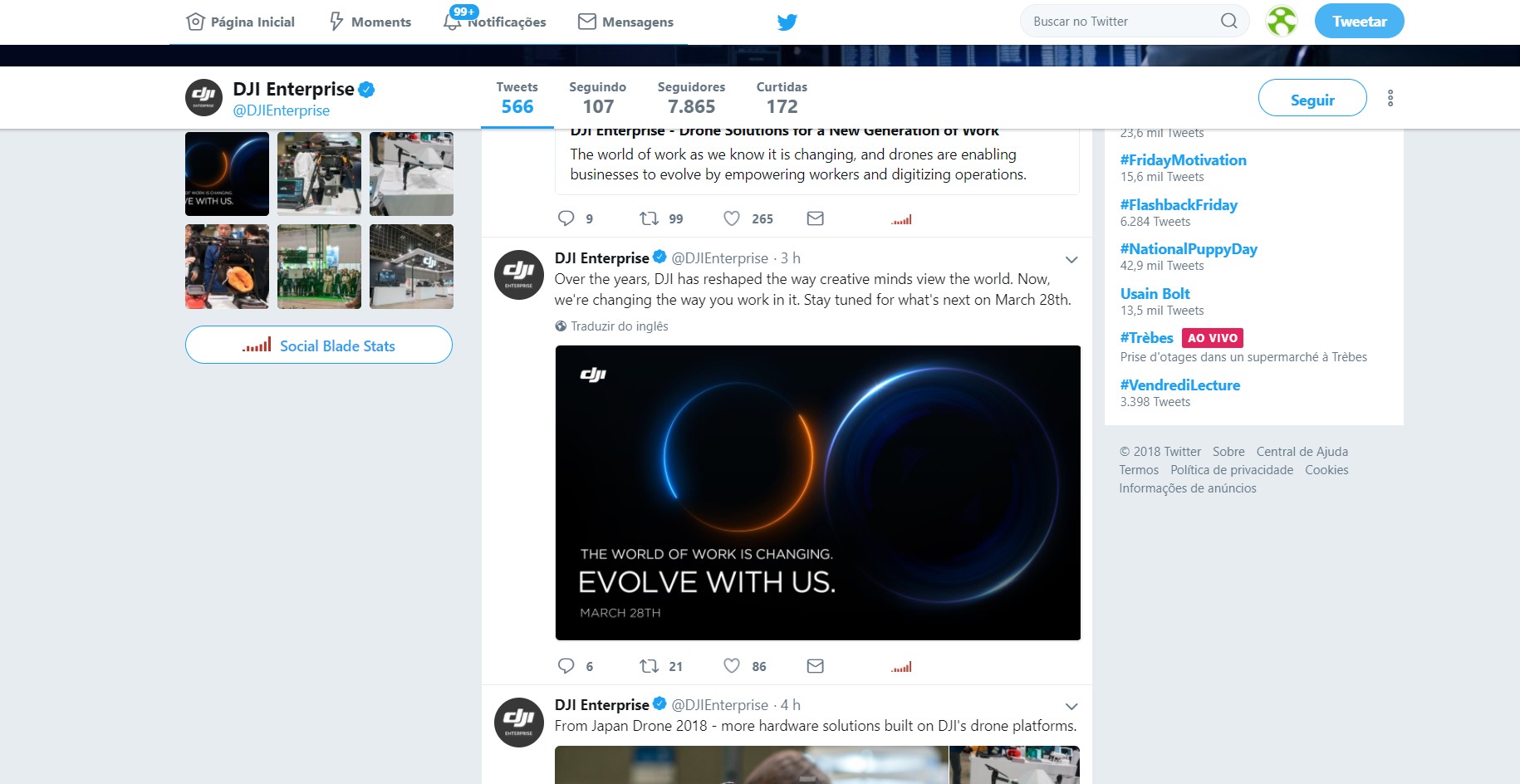Click Informações de anúncios footer link
Image resolution: width=1520 pixels, height=784 pixels.
pos(1188,488)
